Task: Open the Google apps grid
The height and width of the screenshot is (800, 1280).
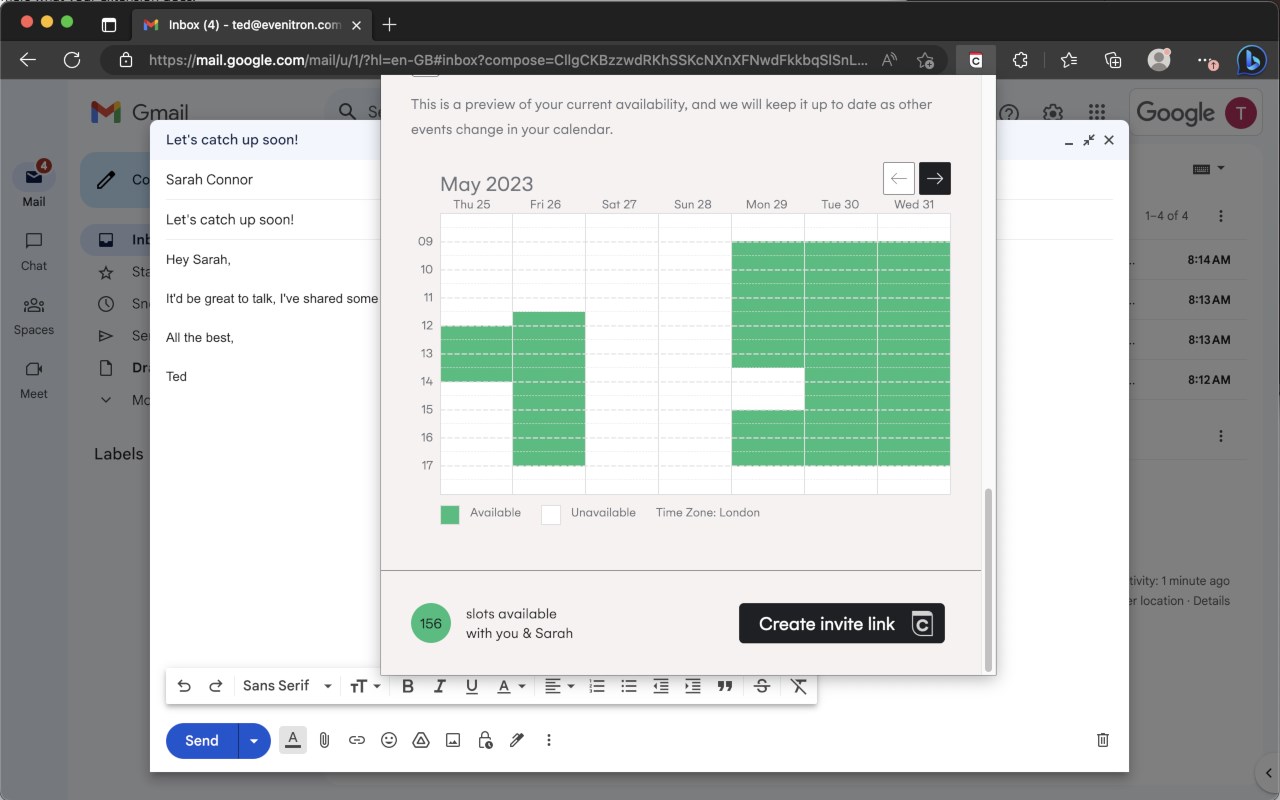Action: [1097, 113]
